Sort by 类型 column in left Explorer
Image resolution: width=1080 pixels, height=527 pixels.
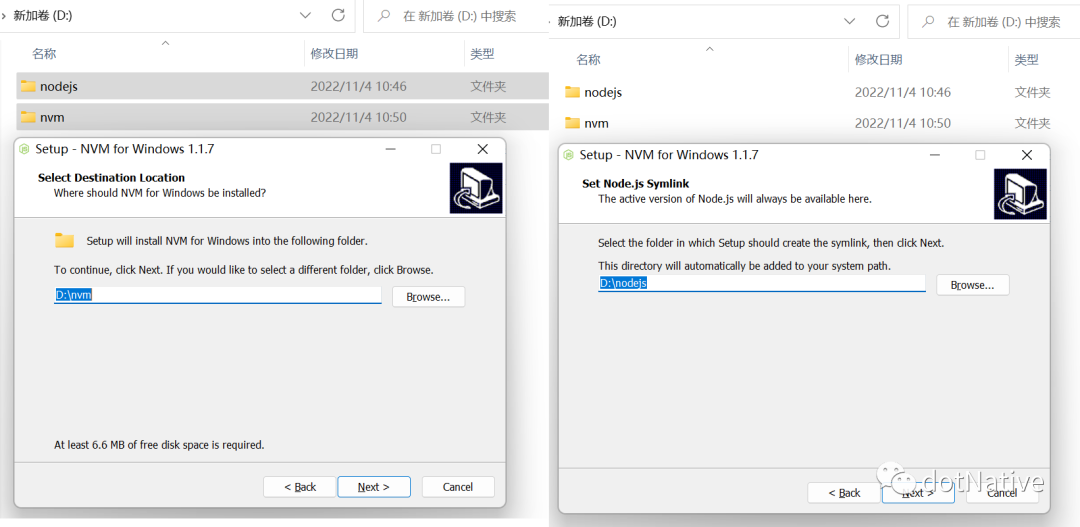482,54
